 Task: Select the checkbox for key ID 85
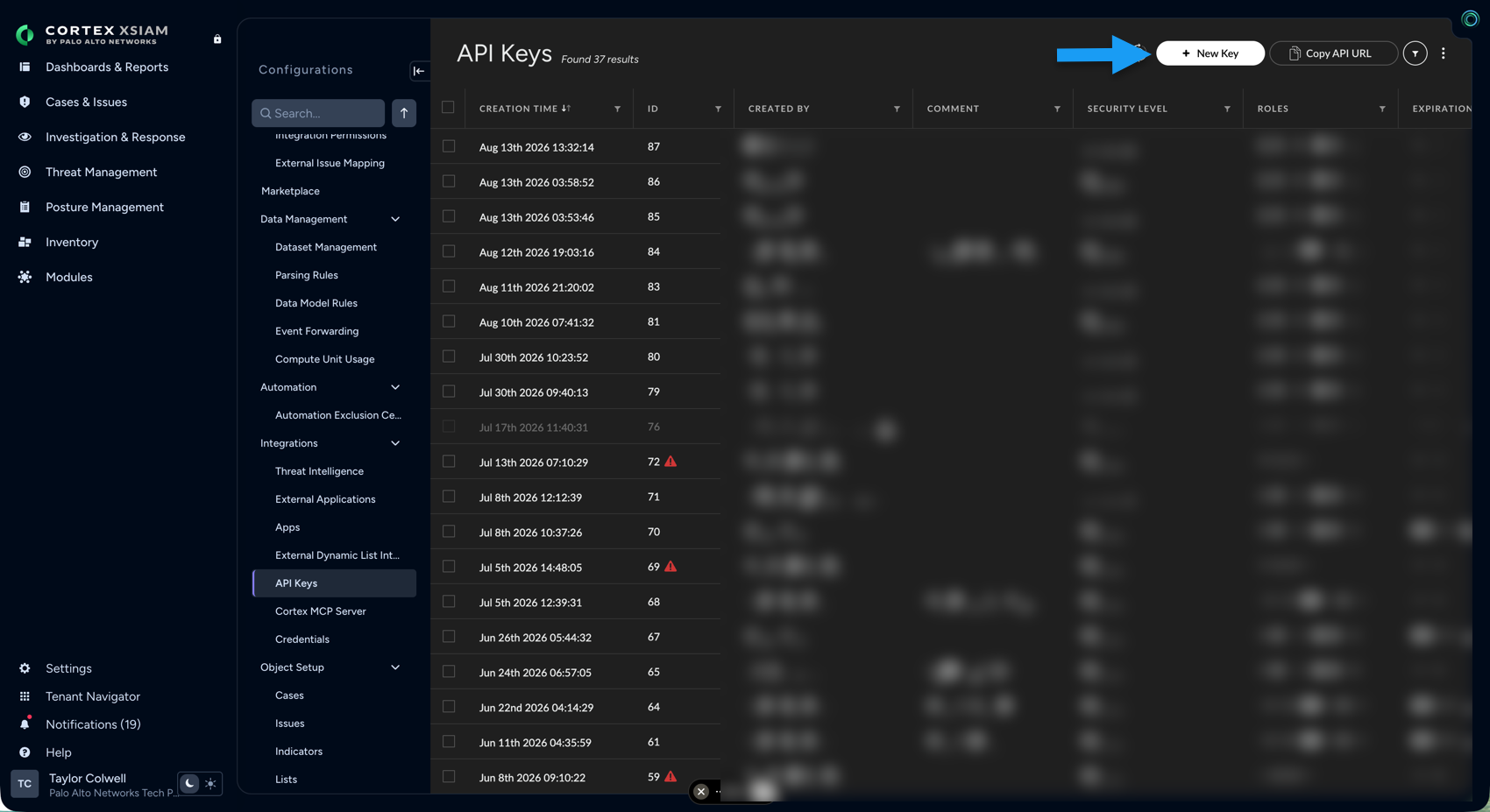click(449, 216)
